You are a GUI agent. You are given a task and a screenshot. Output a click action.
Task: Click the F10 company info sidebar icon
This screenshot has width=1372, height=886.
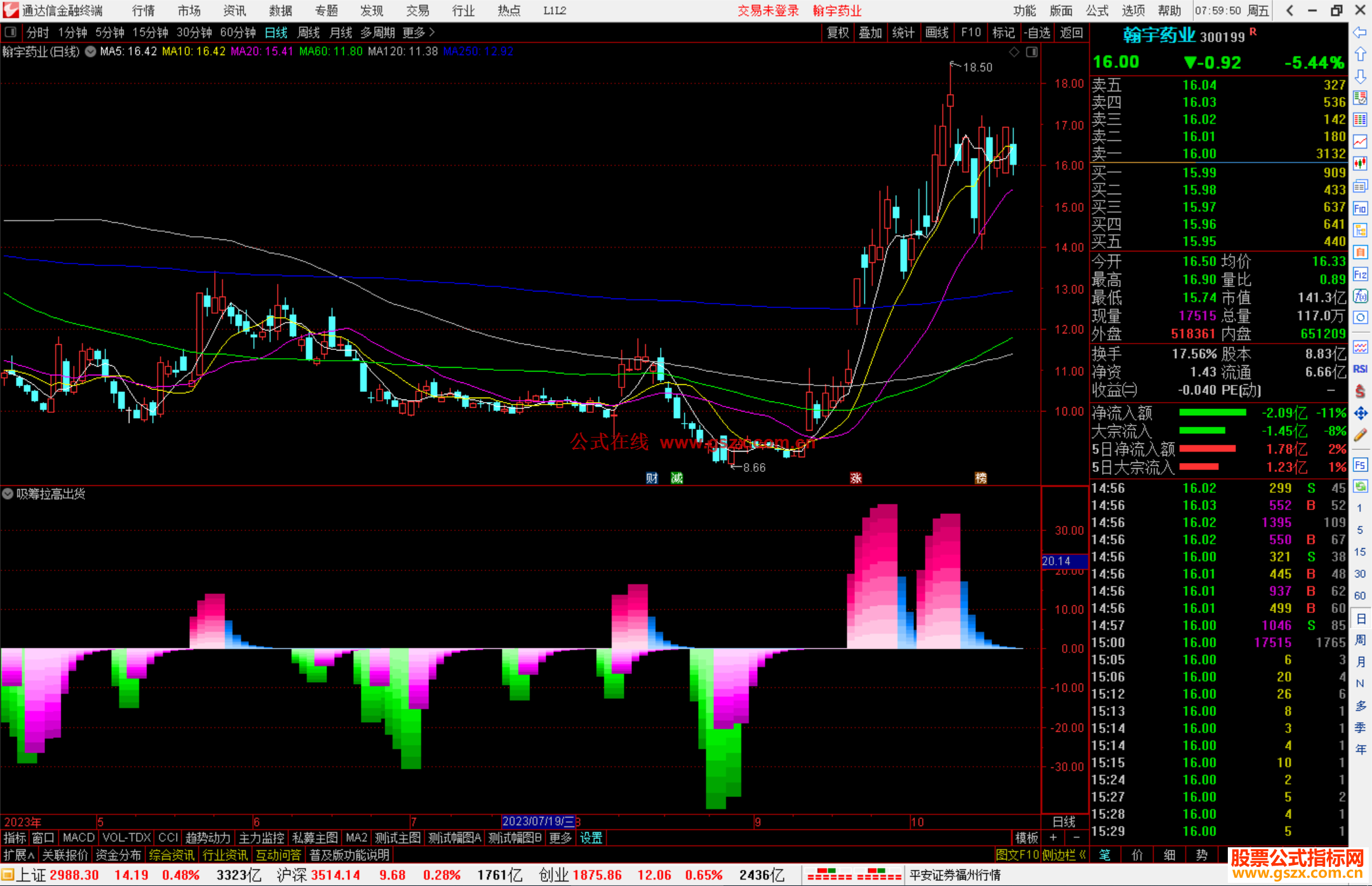click(1360, 208)
